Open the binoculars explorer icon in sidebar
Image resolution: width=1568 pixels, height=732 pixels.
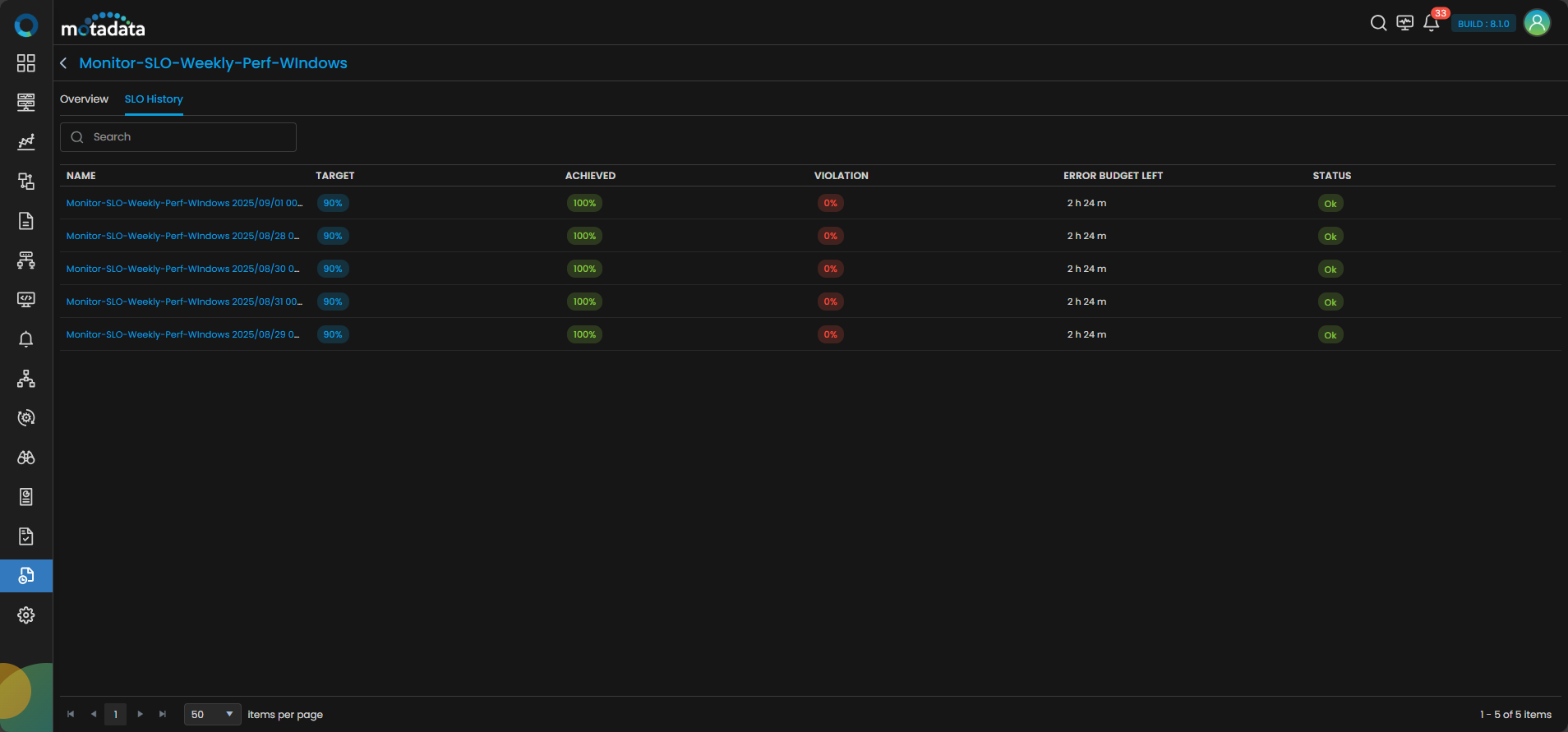(26, 458)
